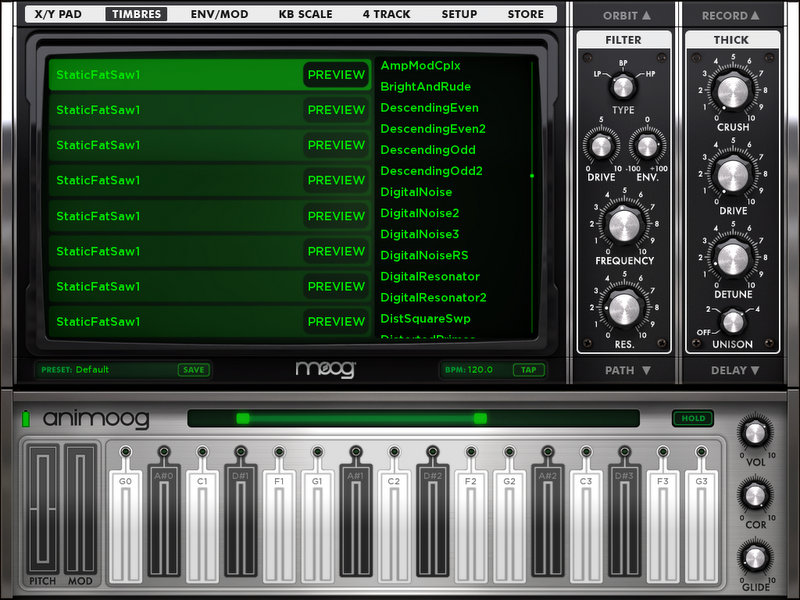The width and height of the screenshot is (800, 600).
Task: Select DigitalNoise timbre
Action: click(x=416, y=192)
